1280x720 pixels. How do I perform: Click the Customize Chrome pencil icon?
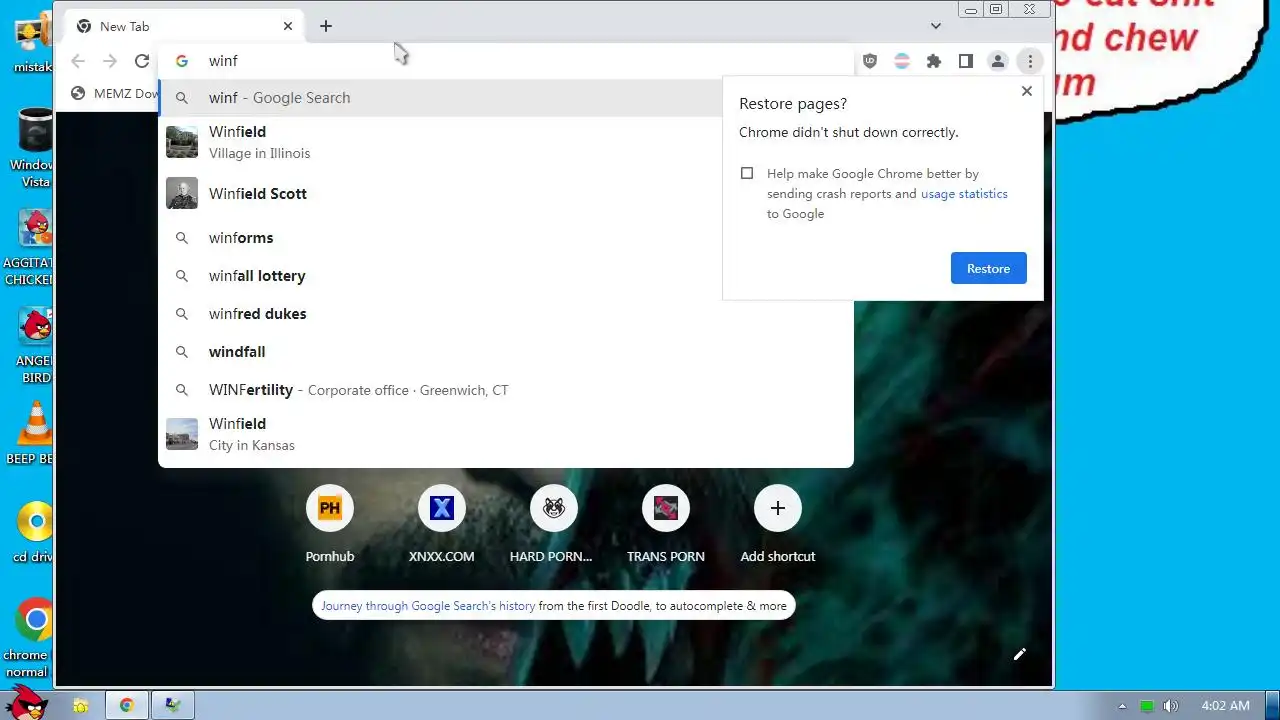tap(1019, 654)
